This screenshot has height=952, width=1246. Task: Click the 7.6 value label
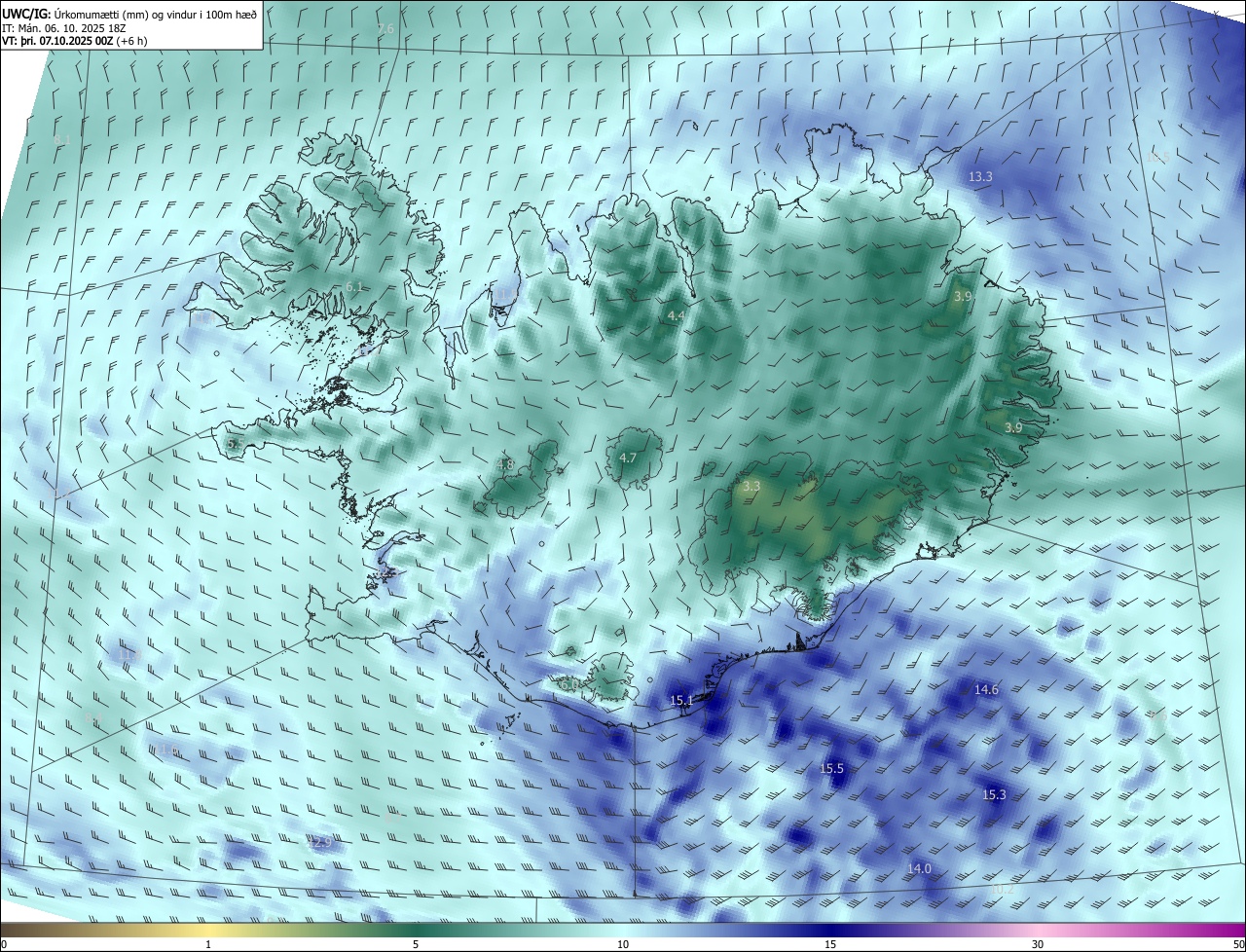pos(385,29)
